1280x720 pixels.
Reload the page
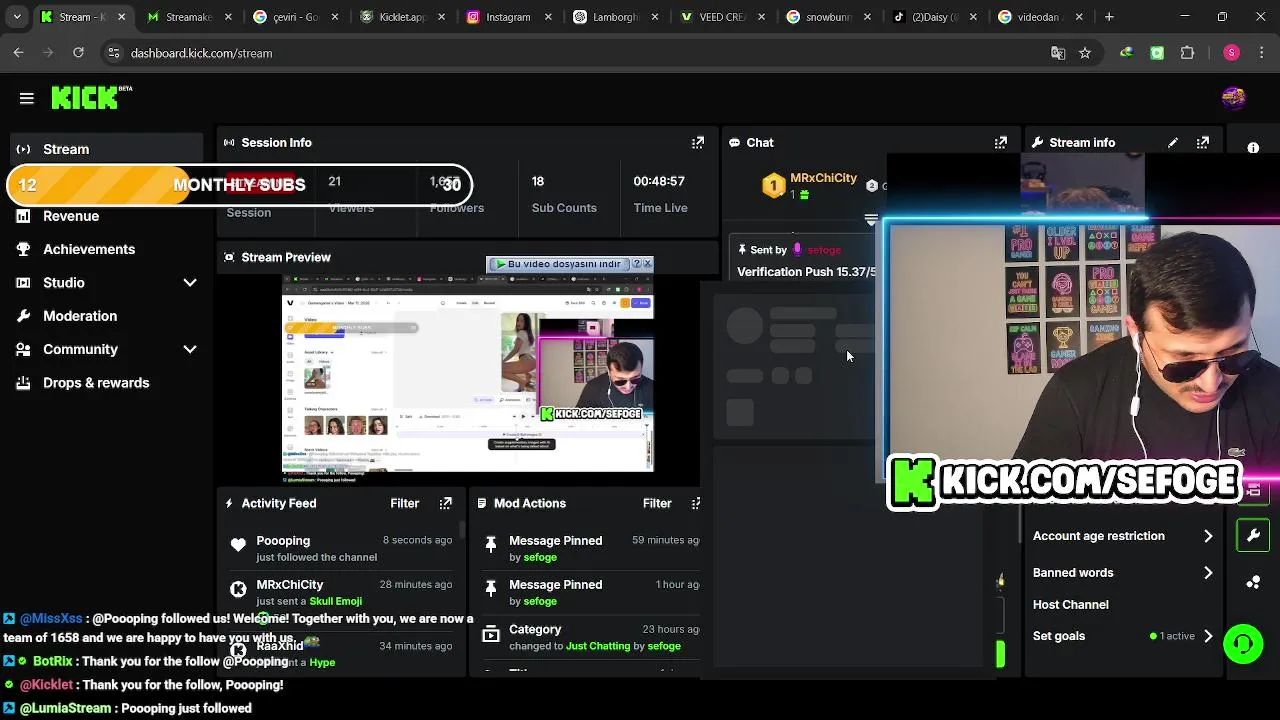tap(78, 53)
